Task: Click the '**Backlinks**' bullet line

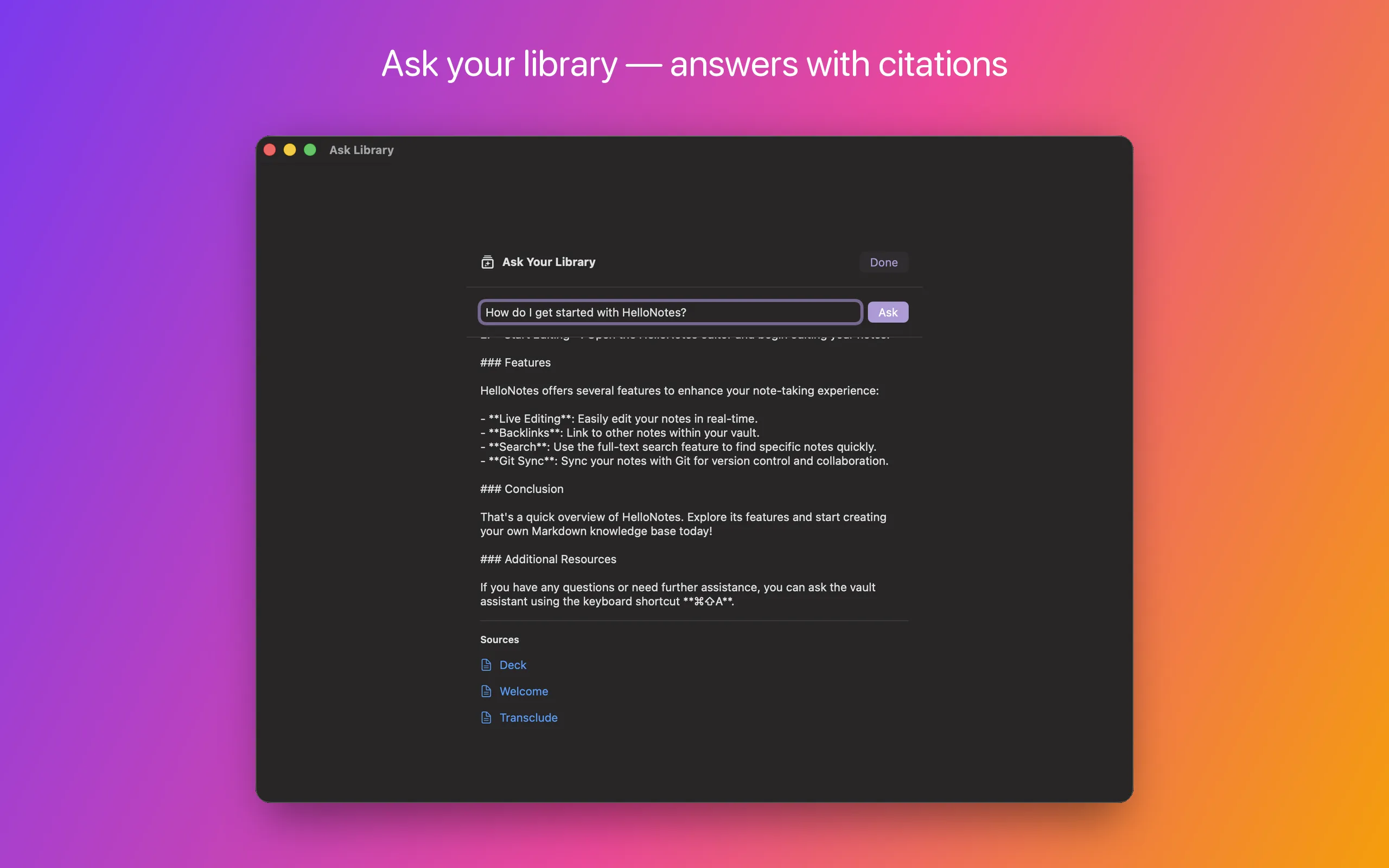Action: pos(620,433)
